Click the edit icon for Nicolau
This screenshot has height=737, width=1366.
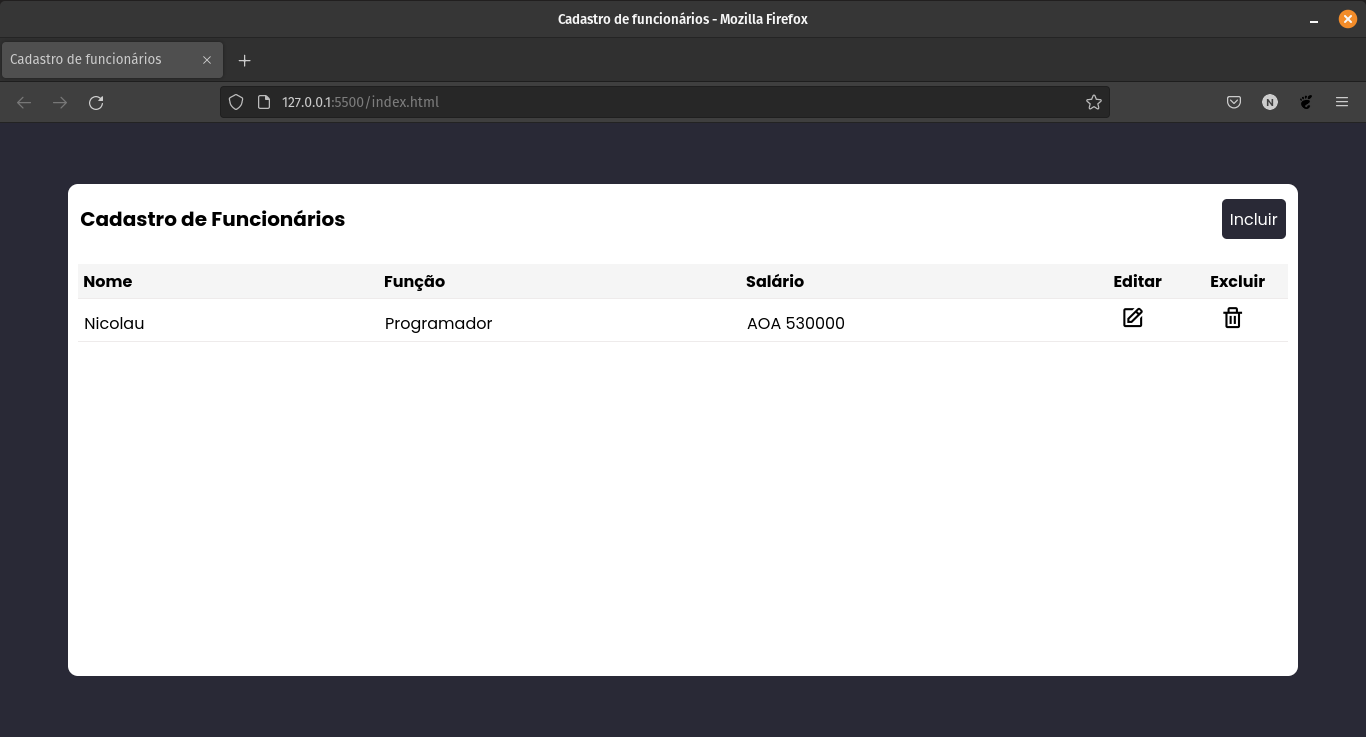pos(1132,318)
